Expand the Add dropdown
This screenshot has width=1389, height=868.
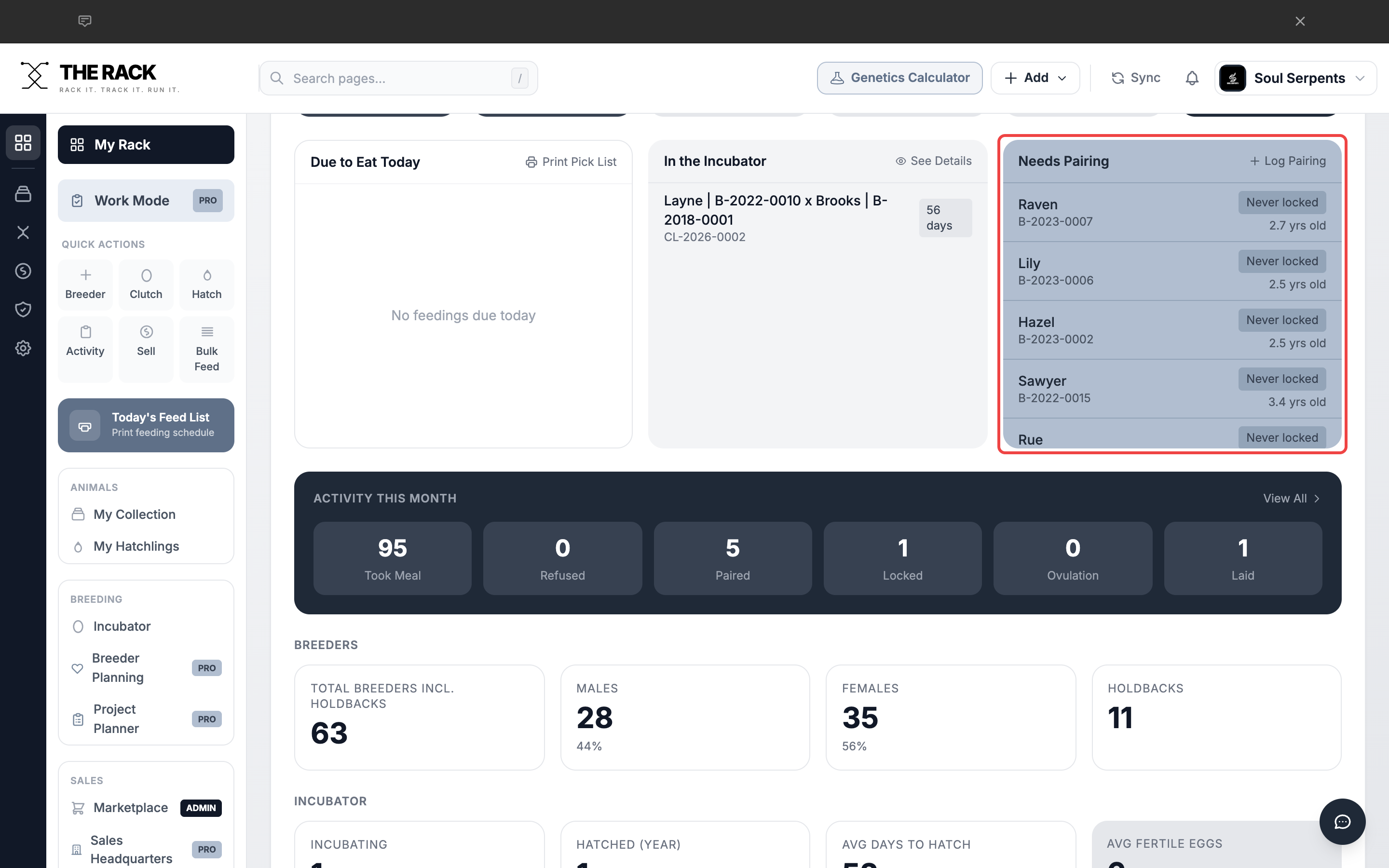(x=1035, y=78)
